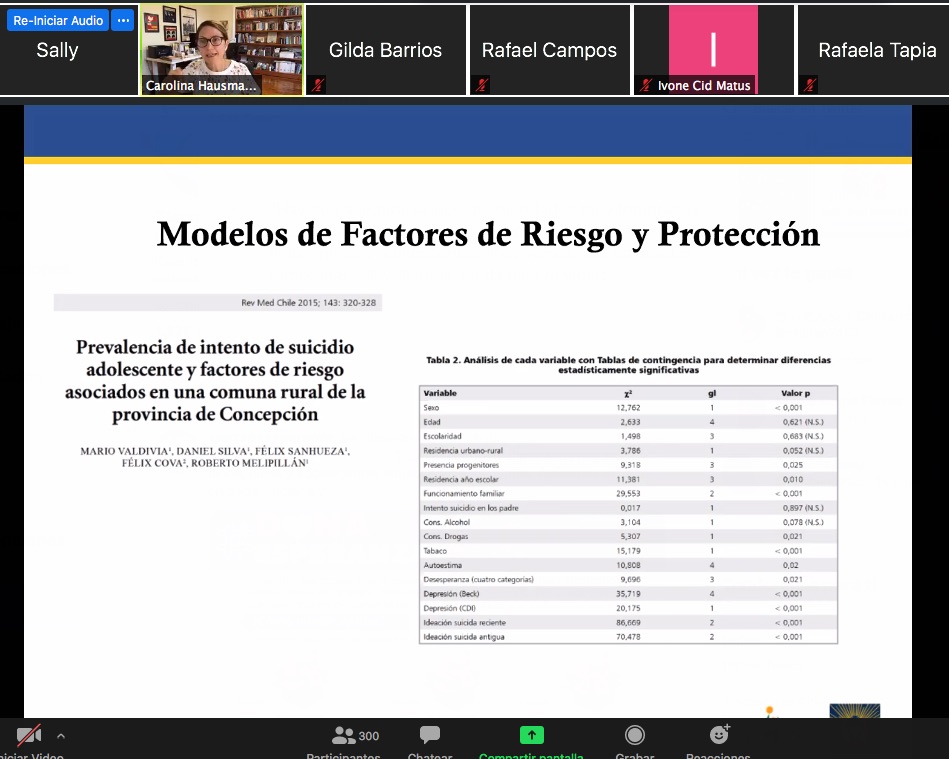Viewport: 949px width, 759px height.
Task: Click the participant count 300 label
Action: (x=368, y=736)
